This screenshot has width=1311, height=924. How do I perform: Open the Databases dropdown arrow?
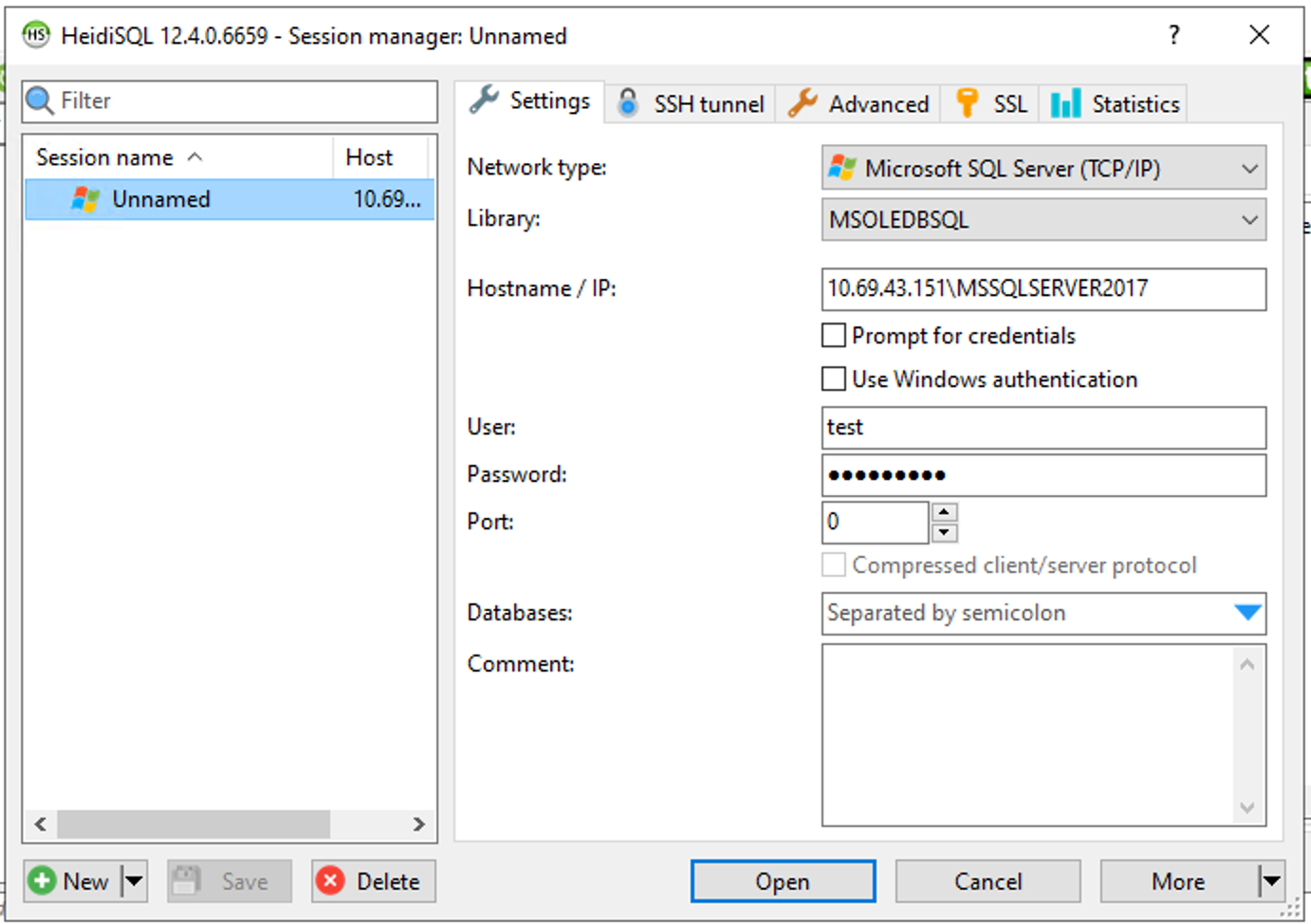(x=1247, y=613)
